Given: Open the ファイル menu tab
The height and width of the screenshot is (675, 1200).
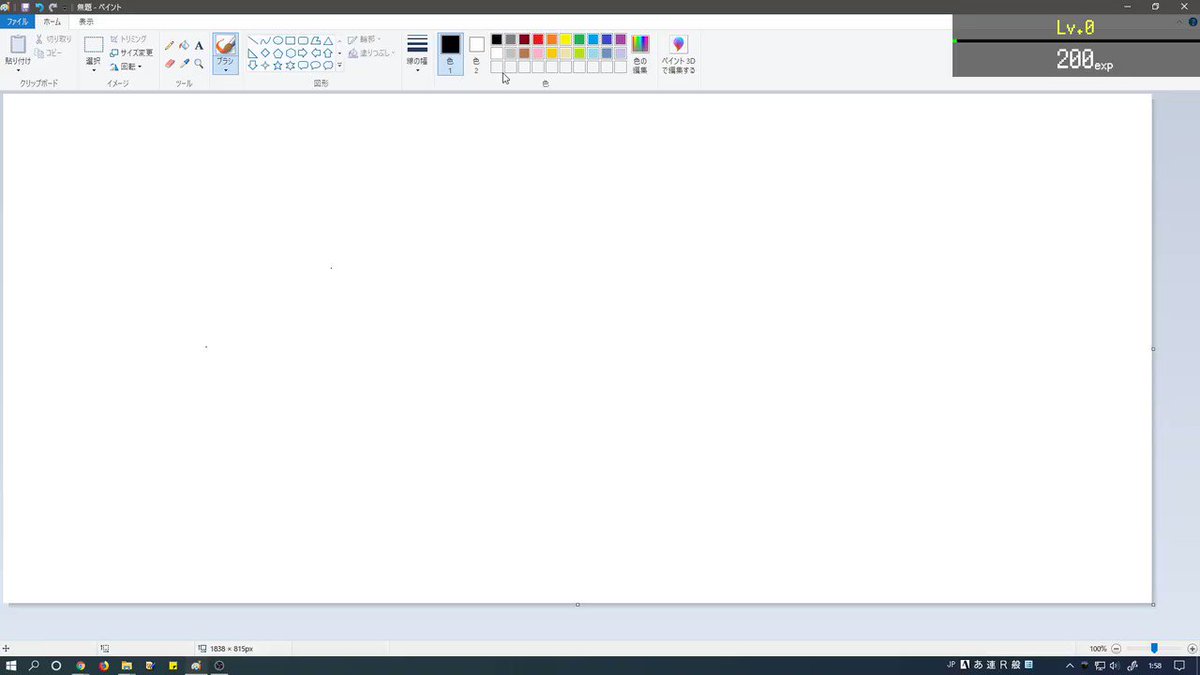Looking at the screenshot, I should coord(17,21).
